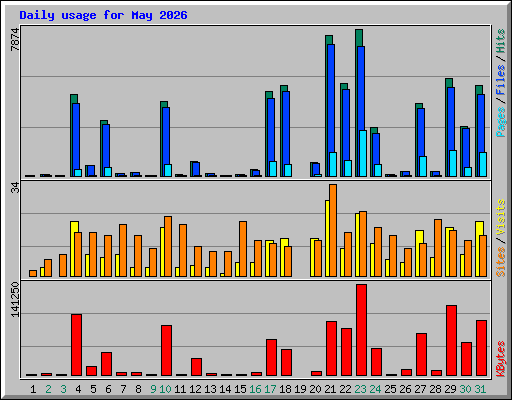Click the cyan Pages bar for day 23
This screenshot has height=400, width=512.
363,153
